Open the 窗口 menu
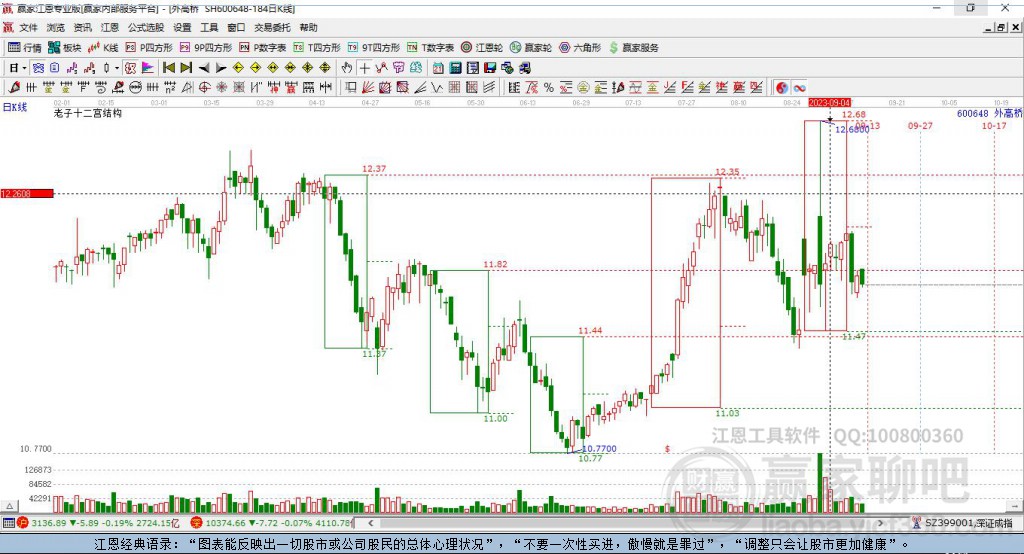This screenshot has height=554, width=1024. pyautogui.click(x=236, y=27)
